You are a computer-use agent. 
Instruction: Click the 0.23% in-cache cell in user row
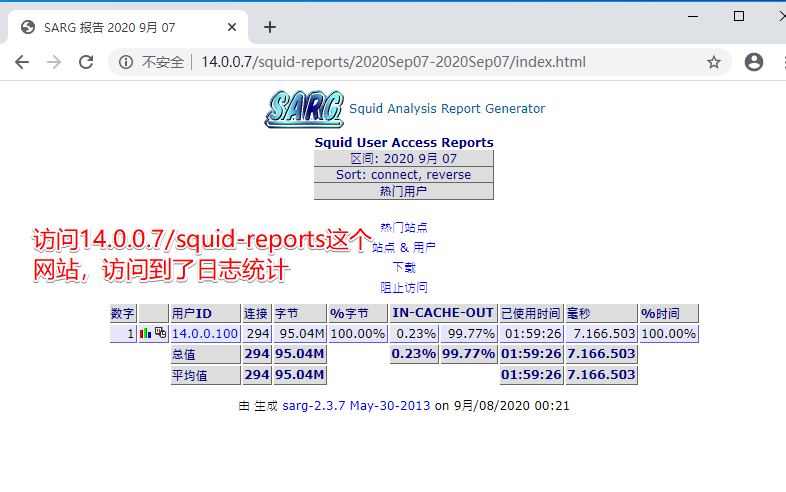[414, 334]
